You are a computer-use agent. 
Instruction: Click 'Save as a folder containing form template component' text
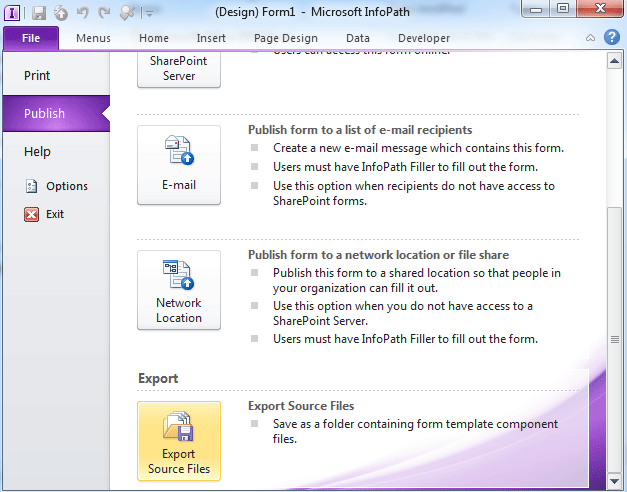point(415,424)
